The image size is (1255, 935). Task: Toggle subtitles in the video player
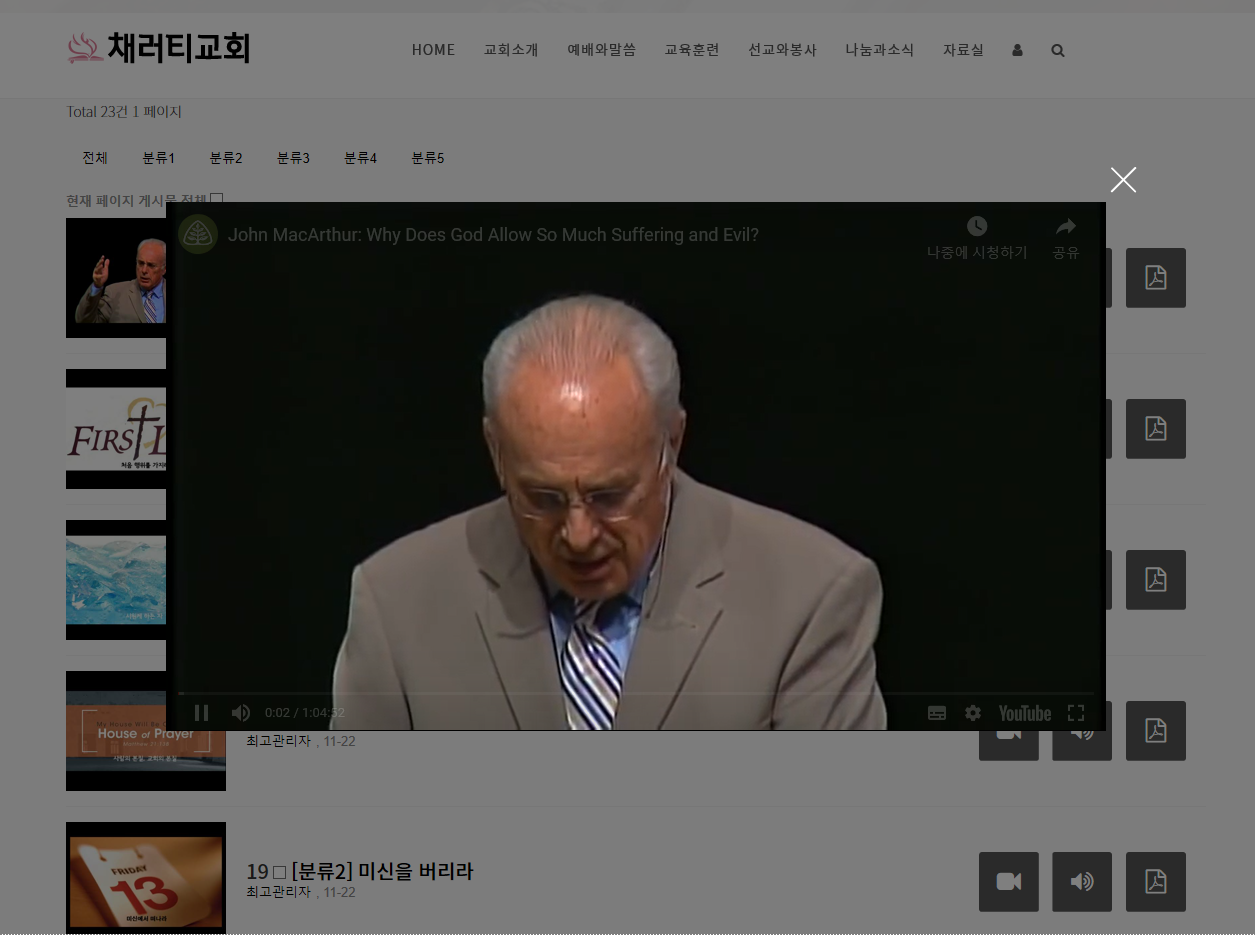(937, 713)
